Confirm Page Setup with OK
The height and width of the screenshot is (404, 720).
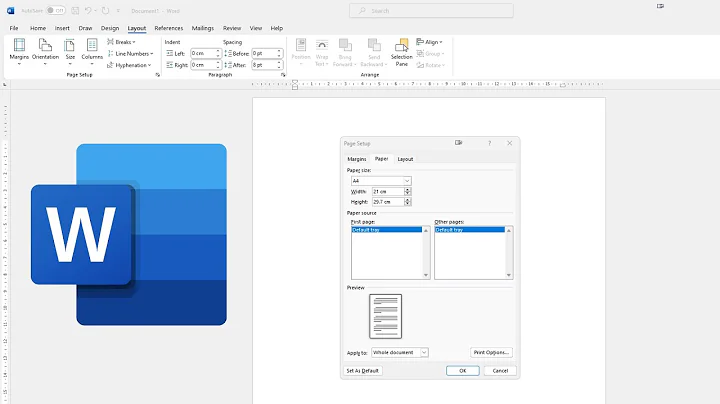pos(462,370)
